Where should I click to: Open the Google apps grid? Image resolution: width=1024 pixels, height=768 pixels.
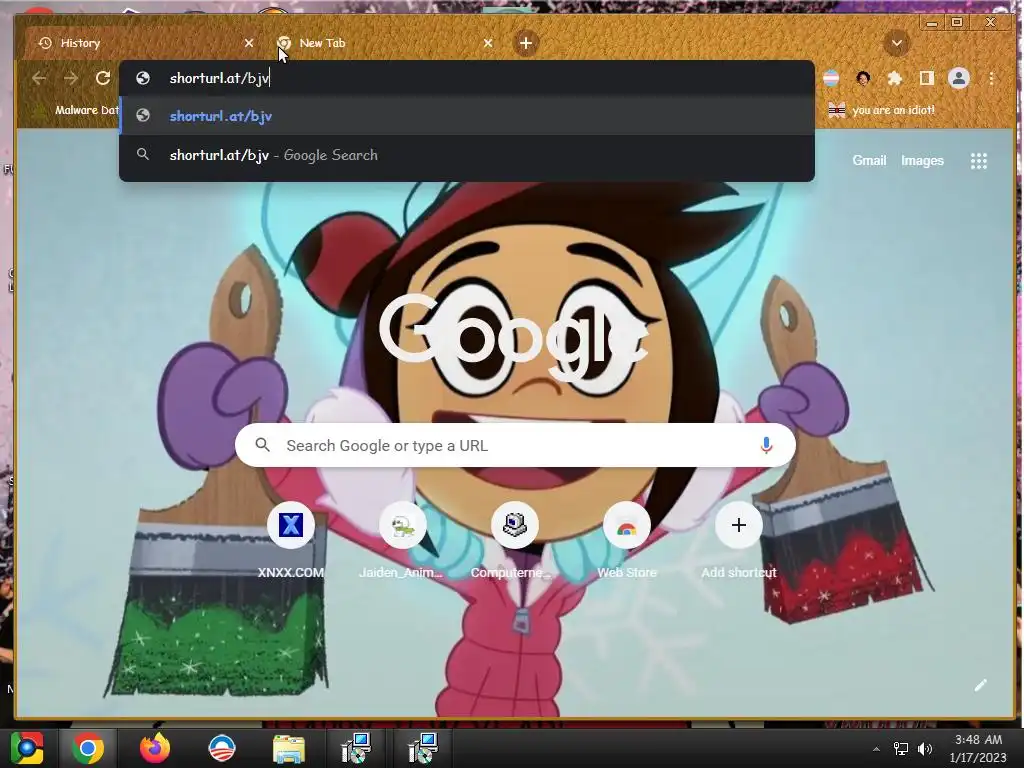978,161
